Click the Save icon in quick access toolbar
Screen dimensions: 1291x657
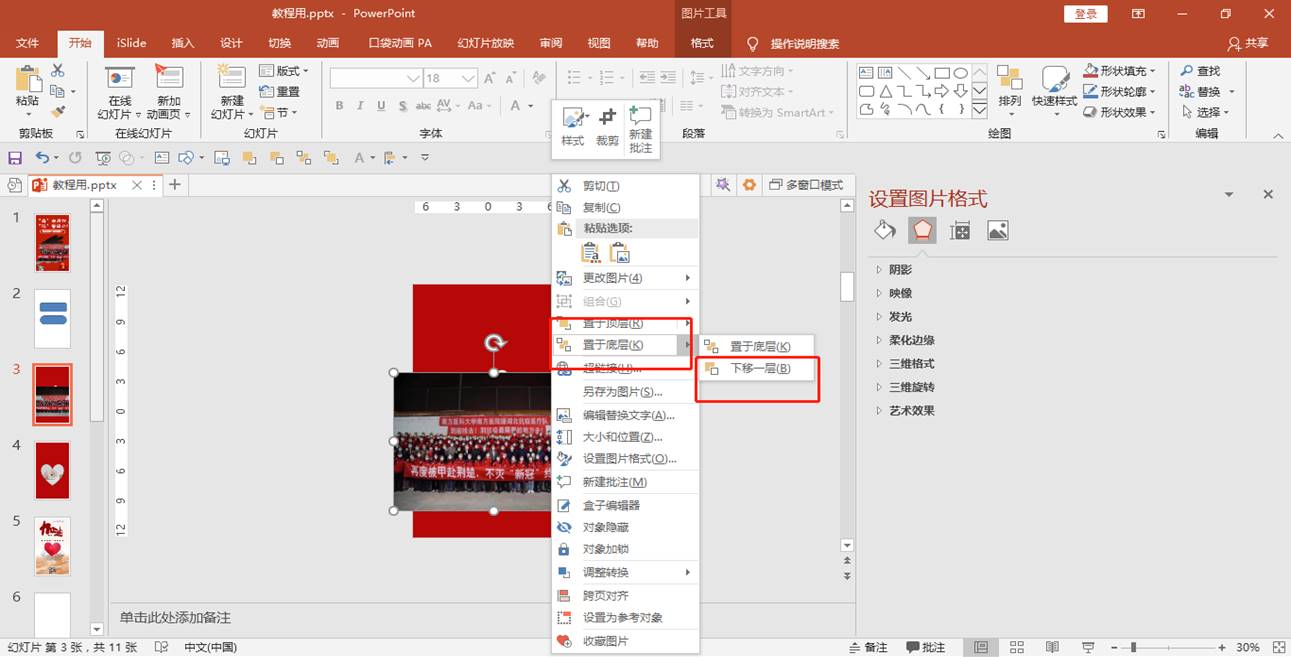pyautogui.click(x=15, y=158)
